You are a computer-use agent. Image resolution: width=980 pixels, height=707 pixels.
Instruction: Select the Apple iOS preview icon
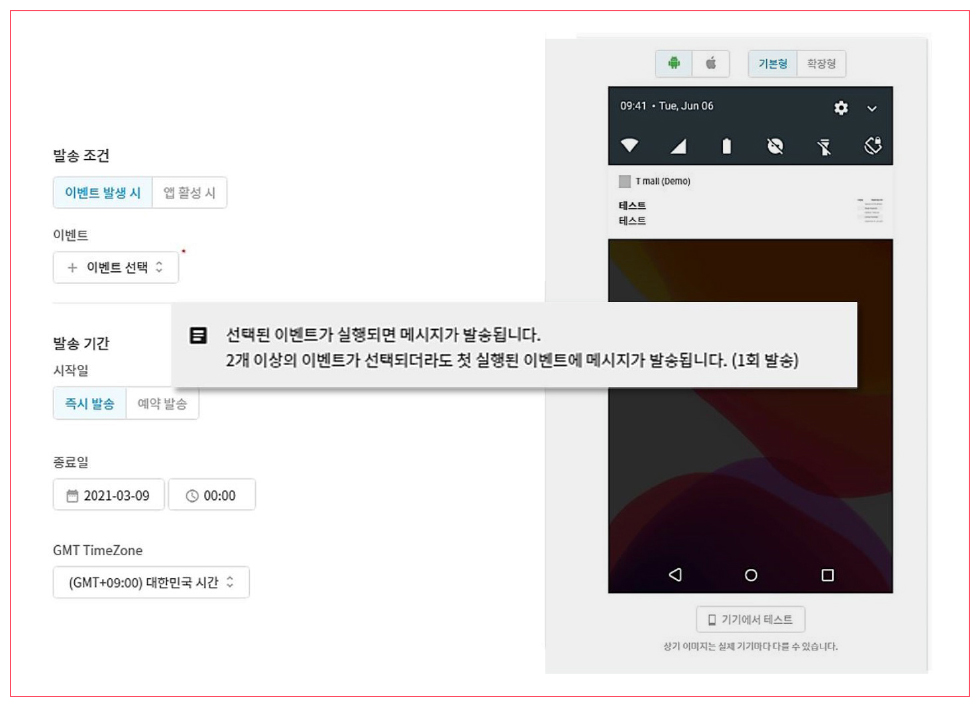pos(711,63)
